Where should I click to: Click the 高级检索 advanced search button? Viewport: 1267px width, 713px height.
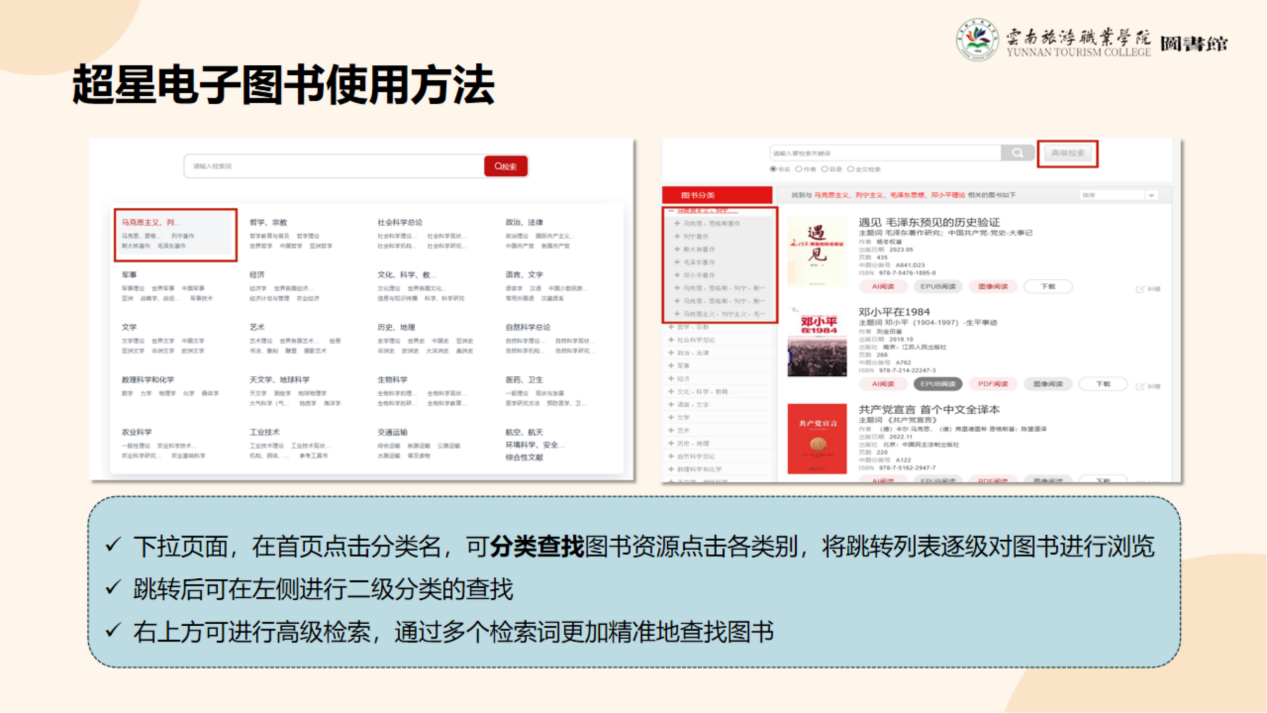[1067, 153]
